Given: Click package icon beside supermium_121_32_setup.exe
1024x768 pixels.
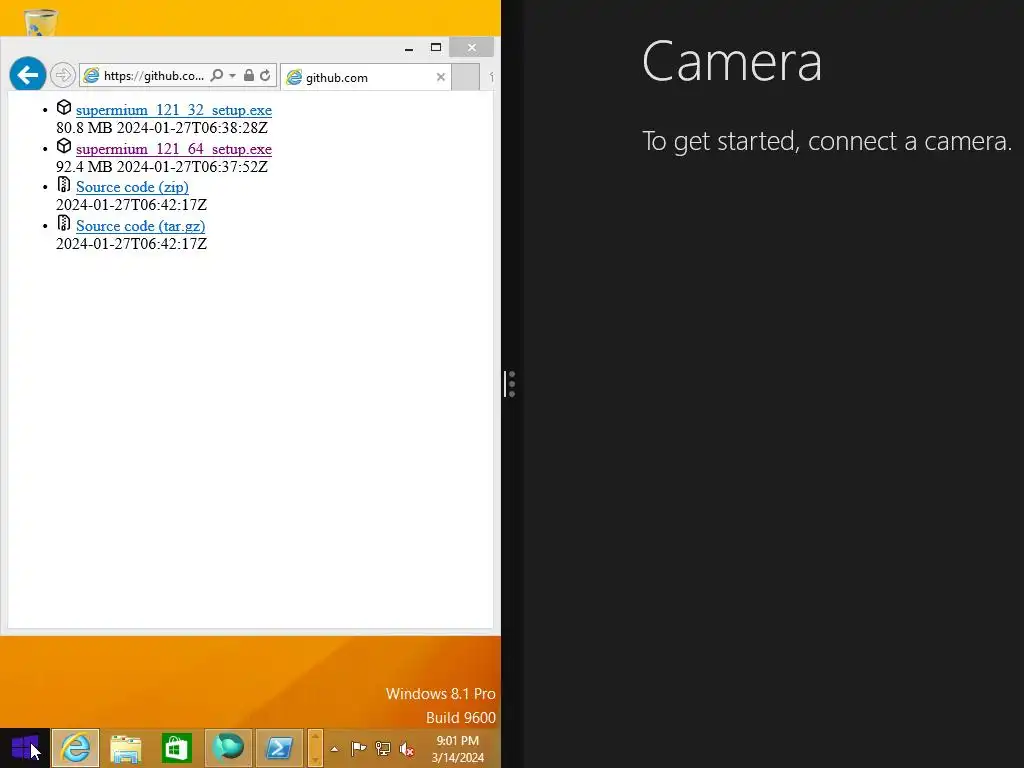Looking at the screenshot, I should [x=64, y=107].
